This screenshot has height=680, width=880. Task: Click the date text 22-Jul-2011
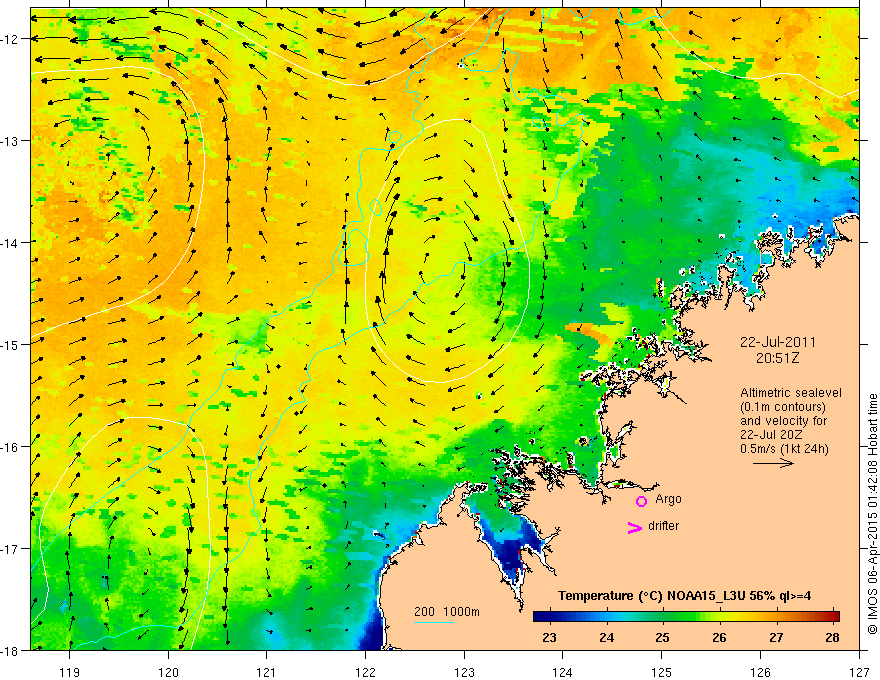pyautogui.click(x=778, y=342)
